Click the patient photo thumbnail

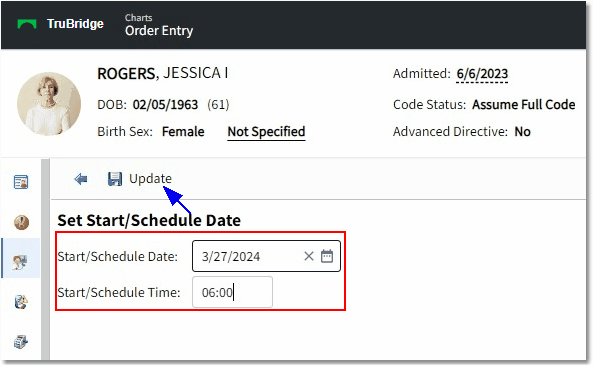tap(49, 104)
